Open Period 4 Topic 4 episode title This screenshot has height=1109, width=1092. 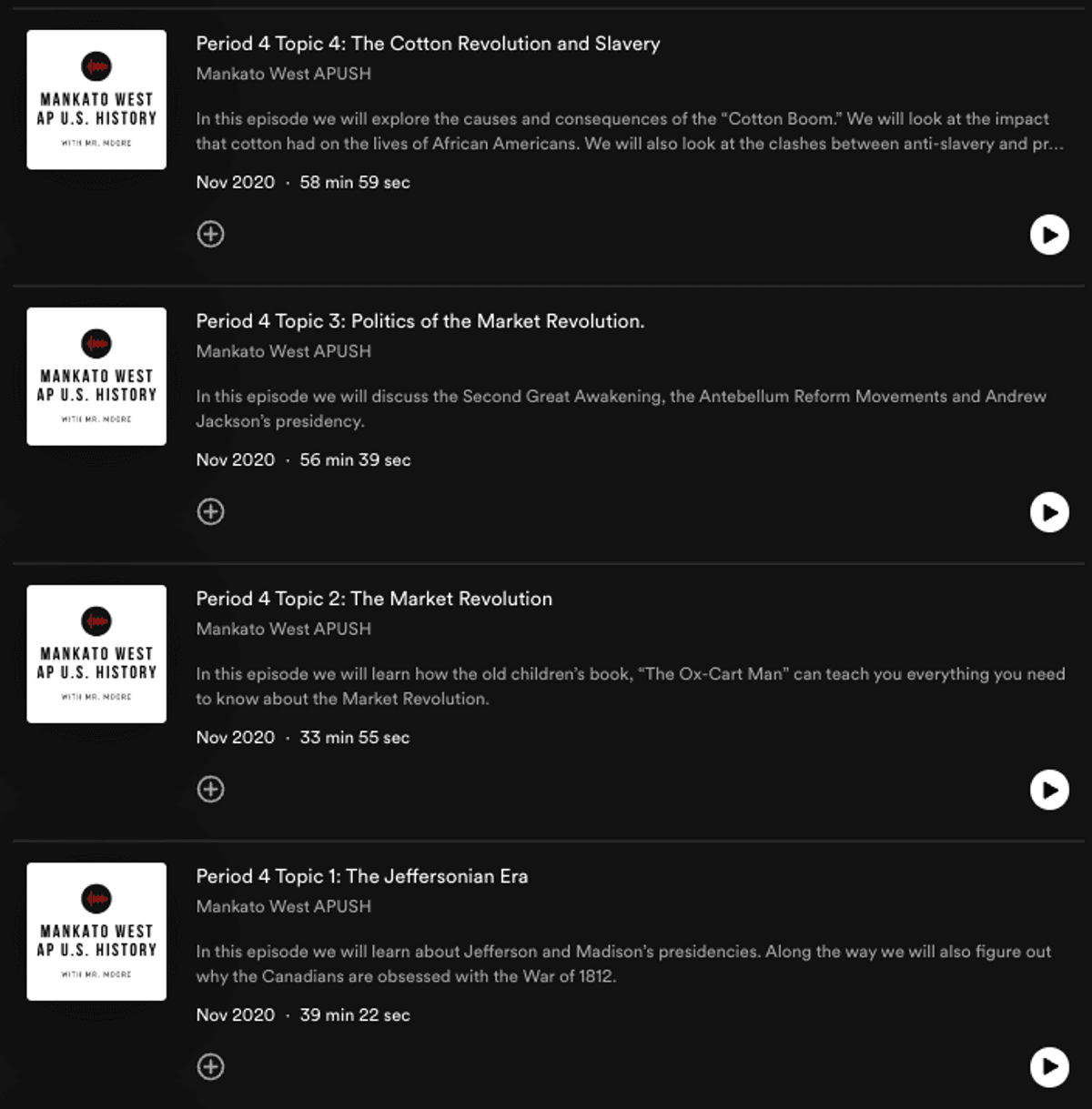click(428, 44)
